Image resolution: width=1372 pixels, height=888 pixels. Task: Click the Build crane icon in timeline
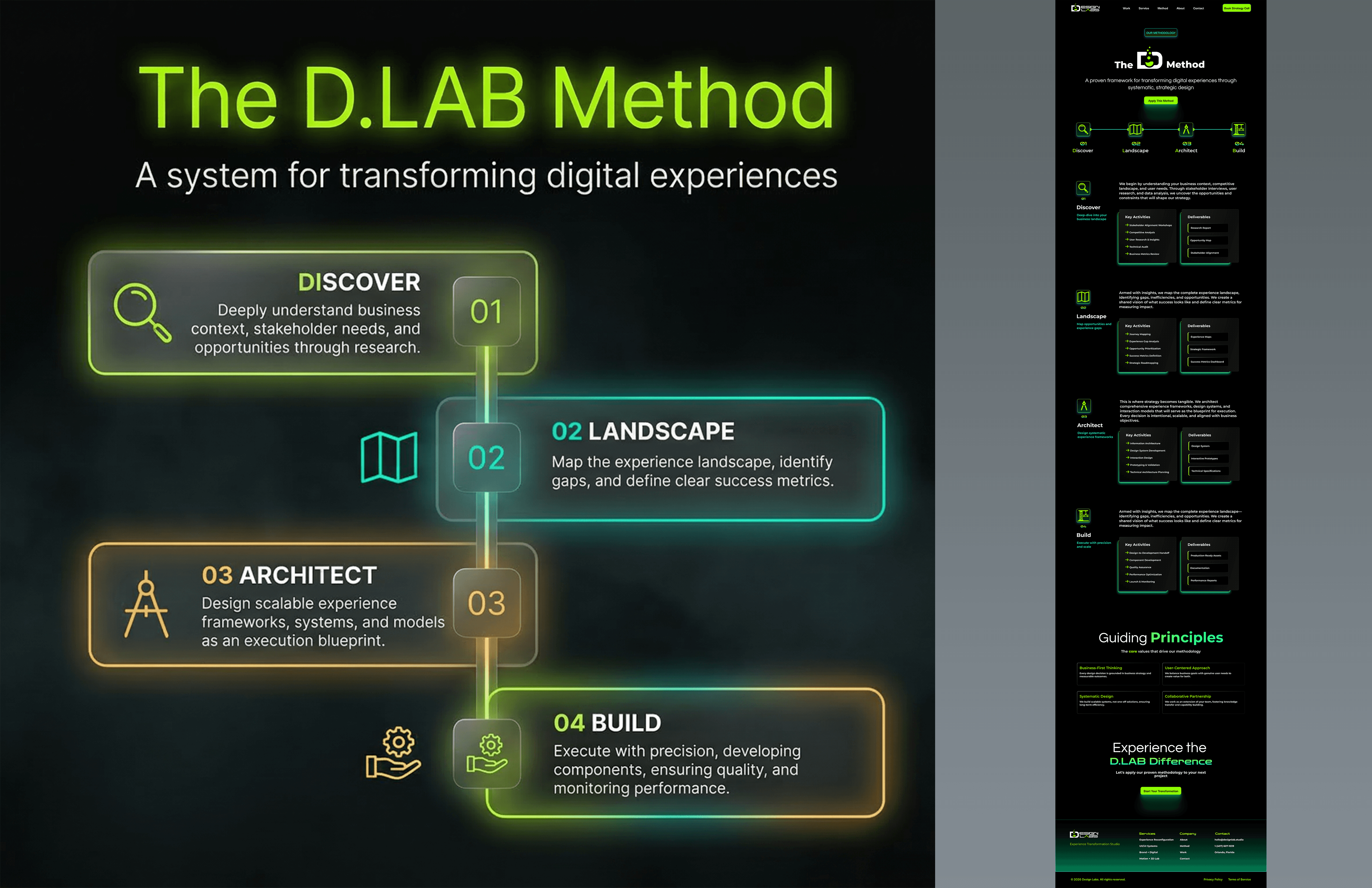1238,129
